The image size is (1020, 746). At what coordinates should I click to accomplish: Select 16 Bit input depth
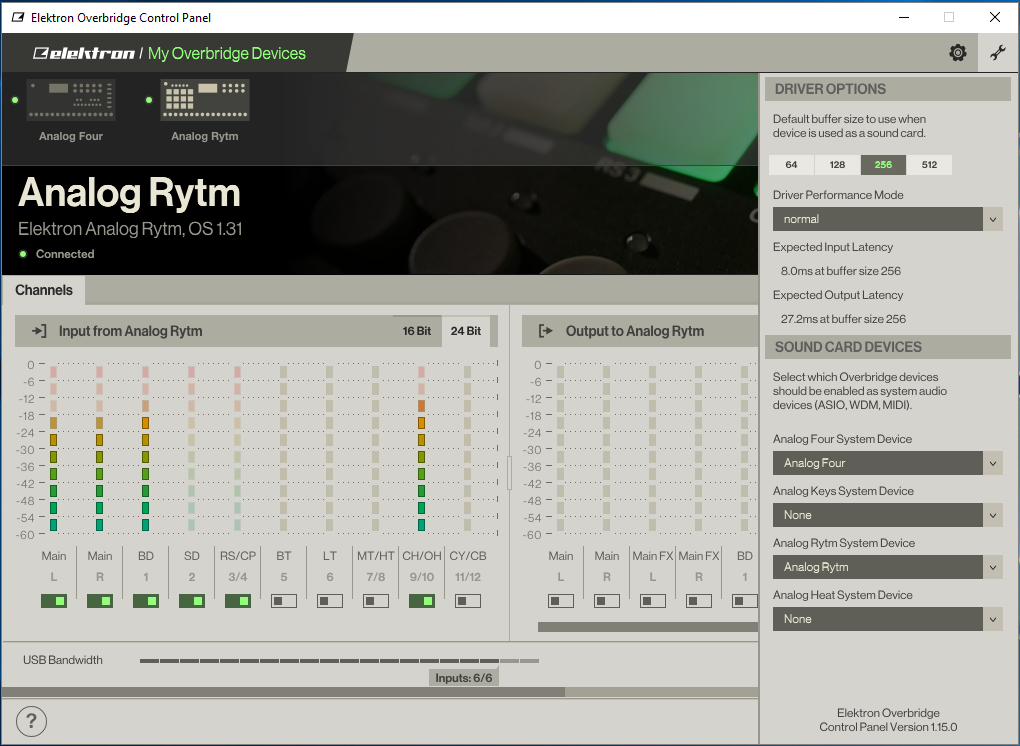(417, 331)
